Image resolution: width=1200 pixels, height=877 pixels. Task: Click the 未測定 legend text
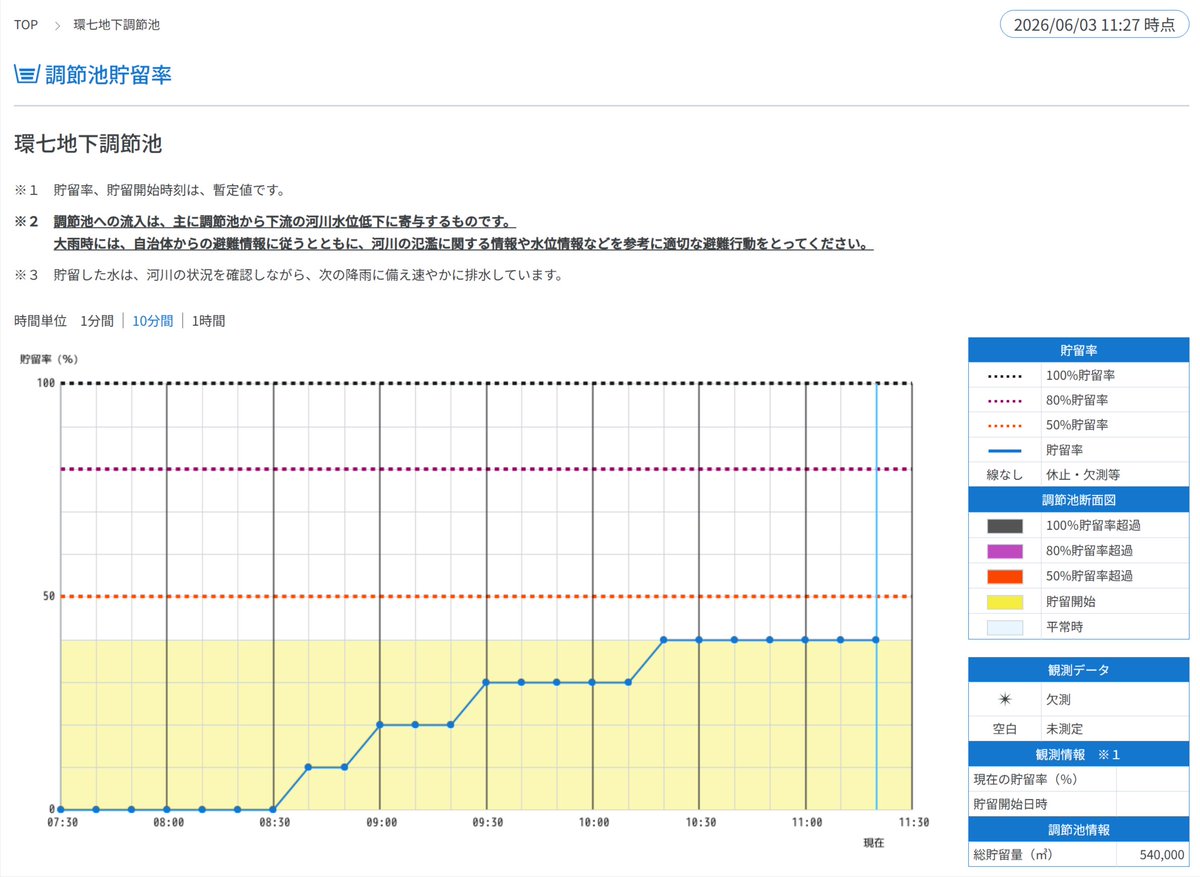point(1064,730)
